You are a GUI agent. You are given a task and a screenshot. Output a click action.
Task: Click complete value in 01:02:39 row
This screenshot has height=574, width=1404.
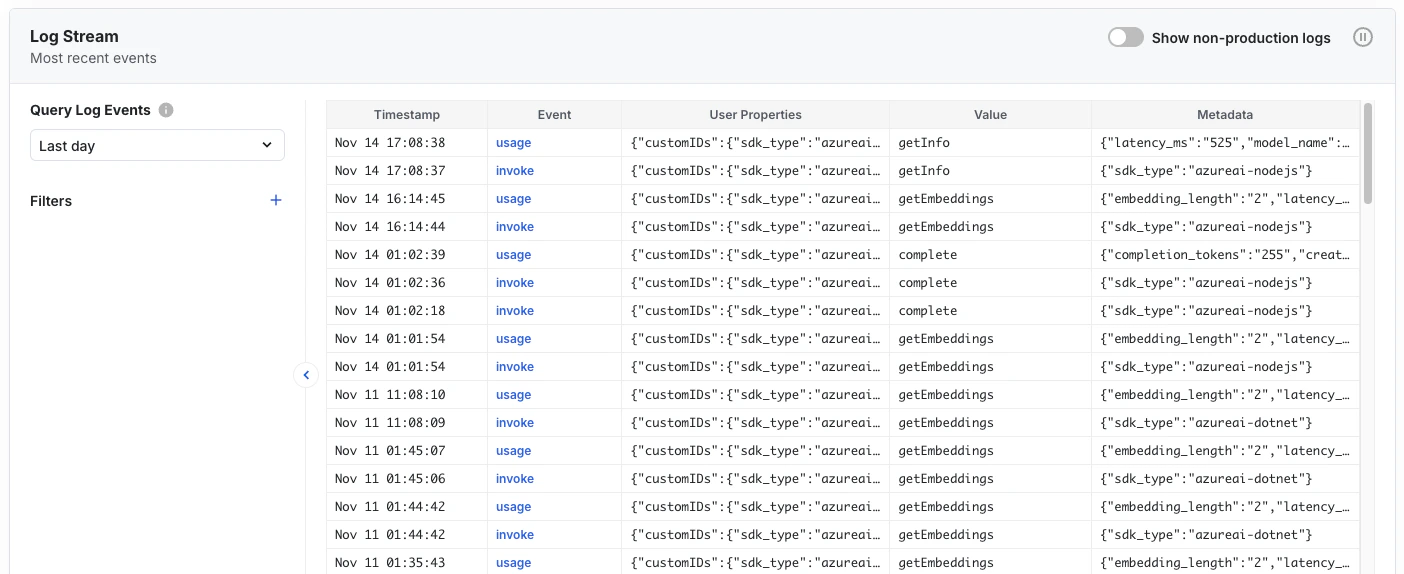click(x=928, y=255)
